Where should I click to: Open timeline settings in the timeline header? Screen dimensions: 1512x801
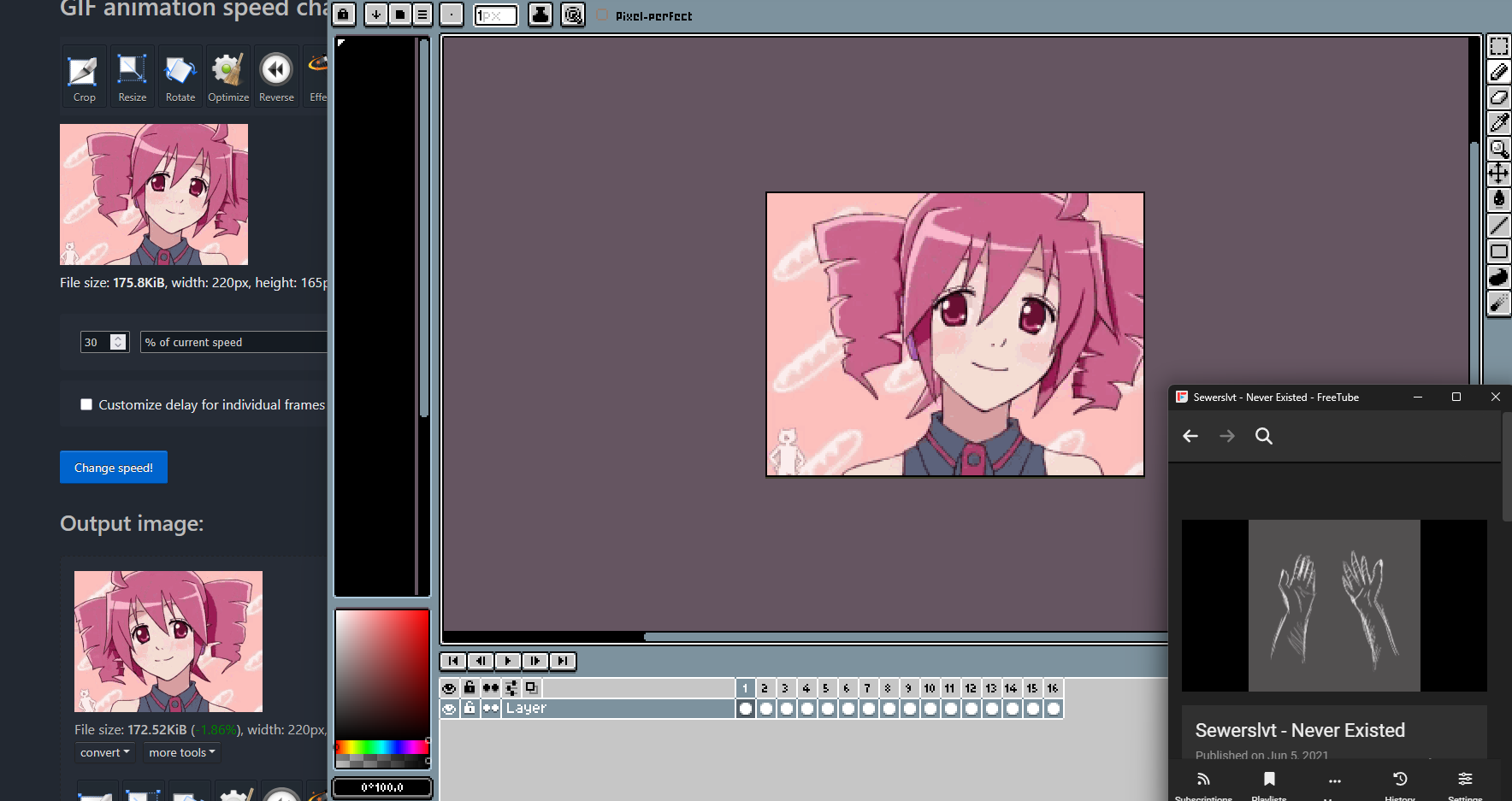pyautogui.click(x=511, y=688)
